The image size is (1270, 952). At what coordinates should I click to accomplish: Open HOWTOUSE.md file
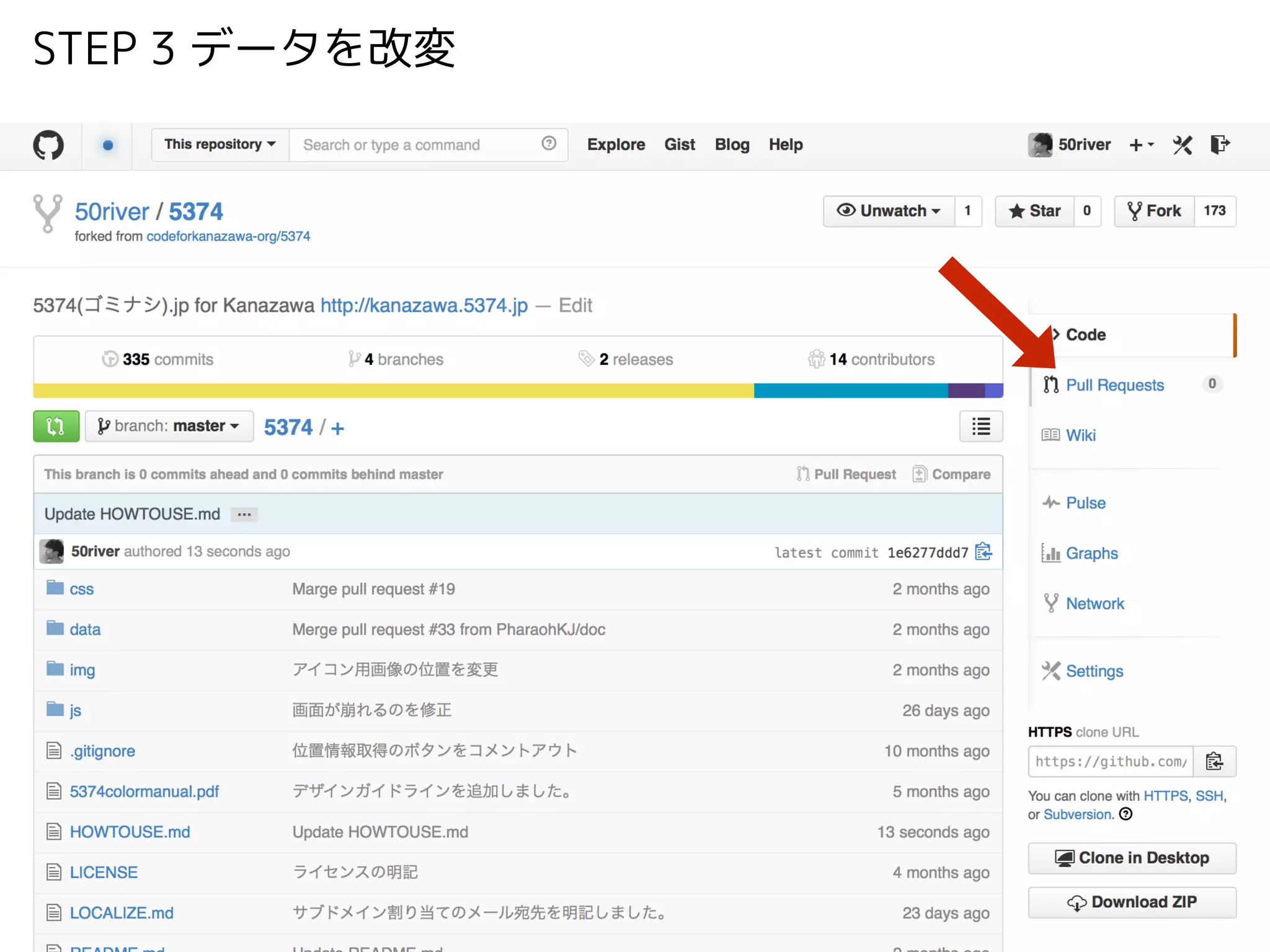click(x=130, y=832)
